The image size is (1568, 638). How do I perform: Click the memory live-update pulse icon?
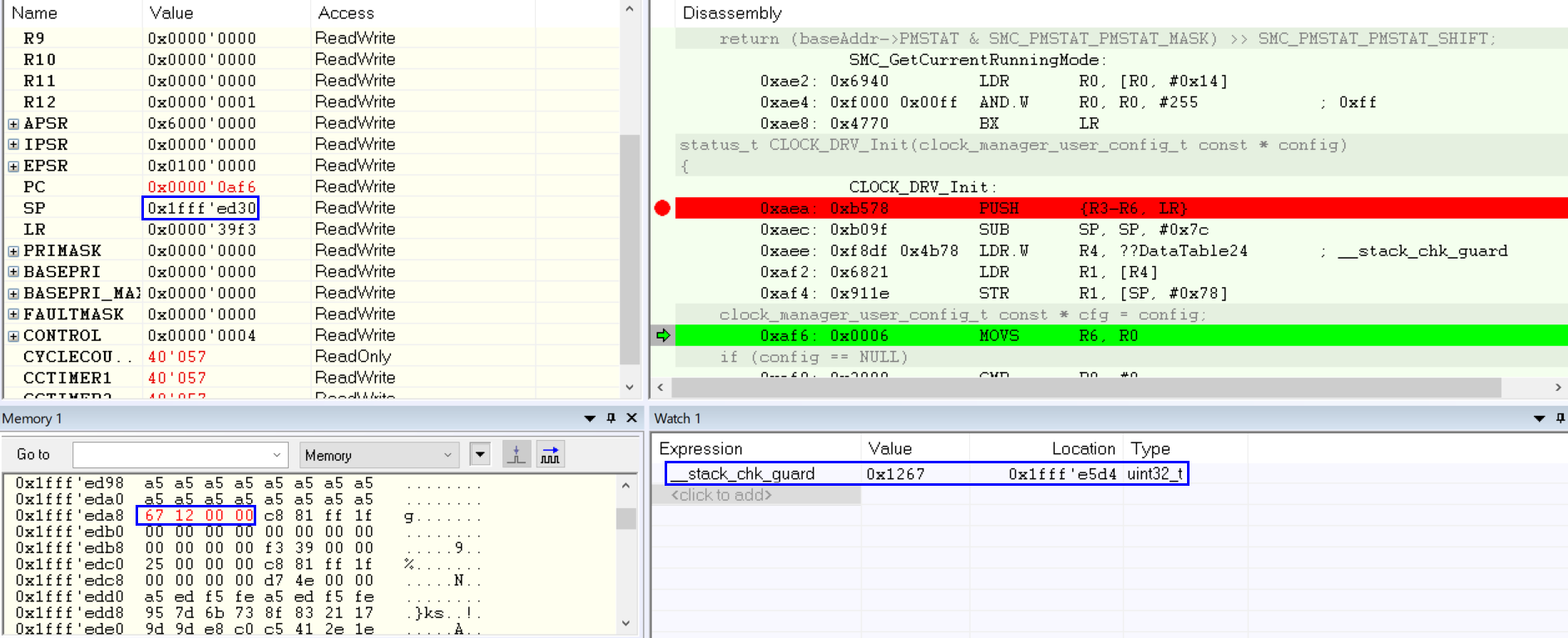[x=517, y=455]
